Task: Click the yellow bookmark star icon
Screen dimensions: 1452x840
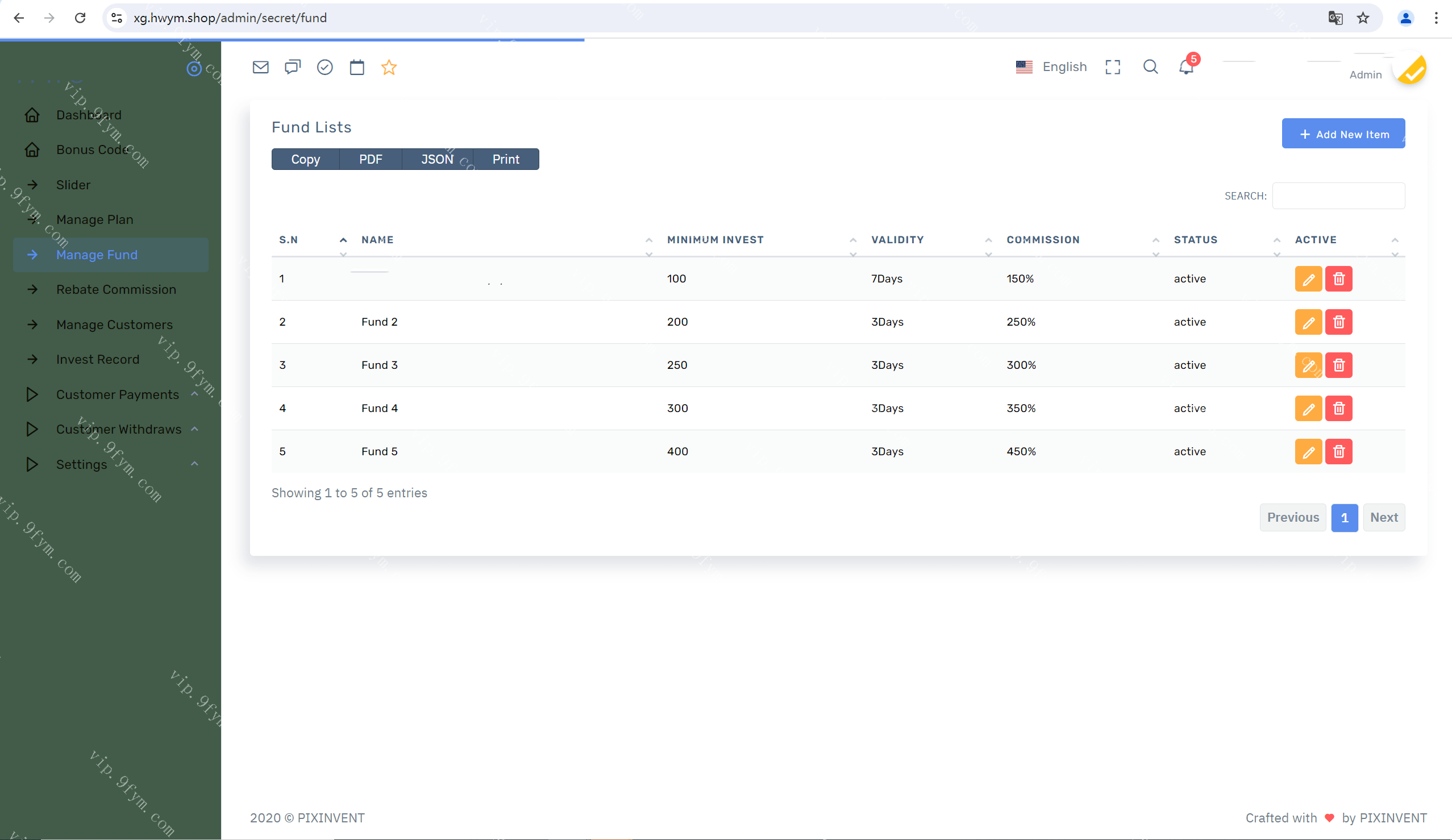Action: coord(389,68)
